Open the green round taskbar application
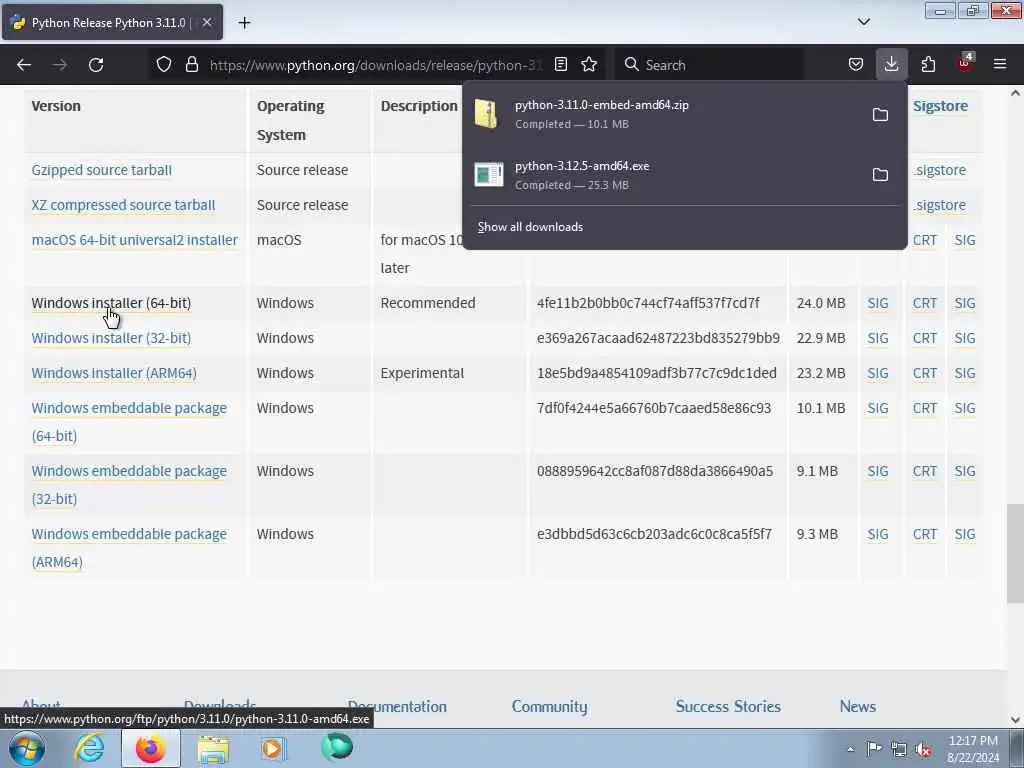 point(337,747)
